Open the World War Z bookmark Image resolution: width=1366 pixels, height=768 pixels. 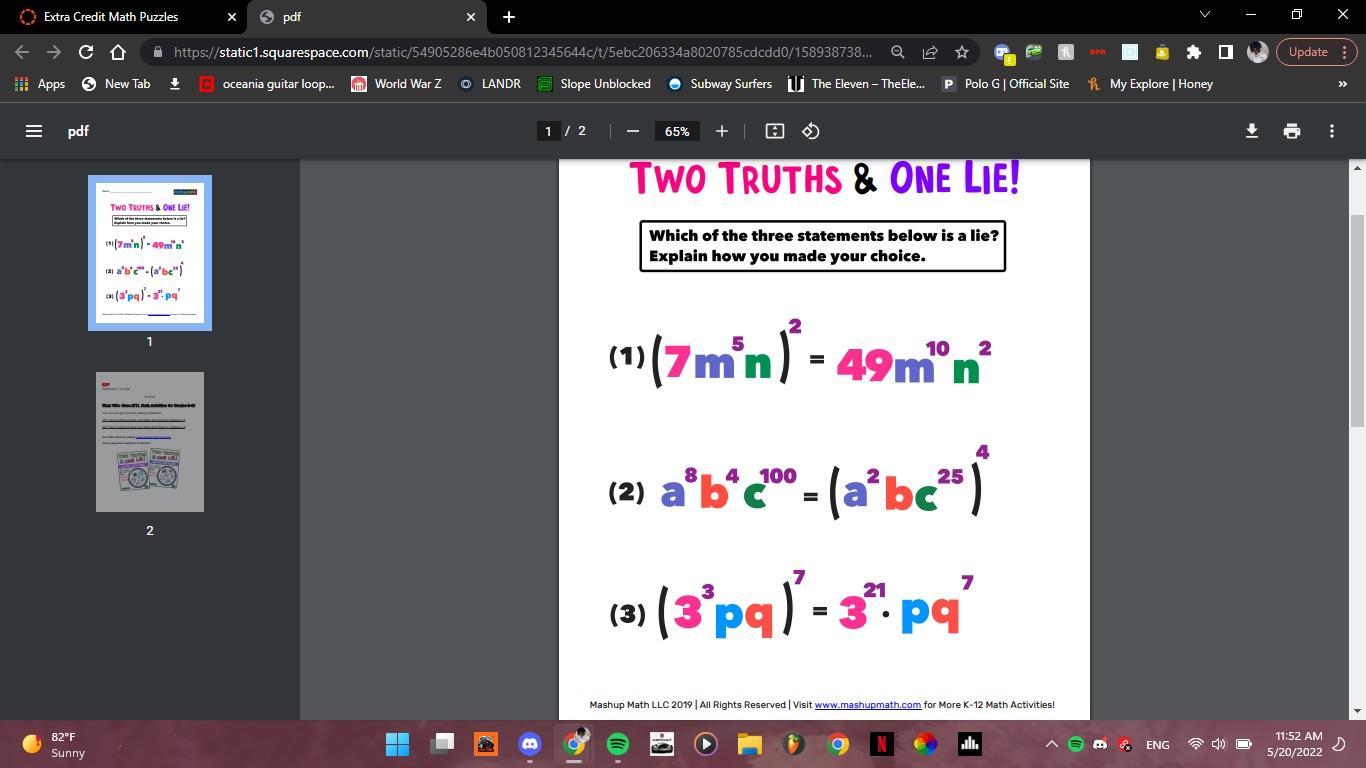396,84
